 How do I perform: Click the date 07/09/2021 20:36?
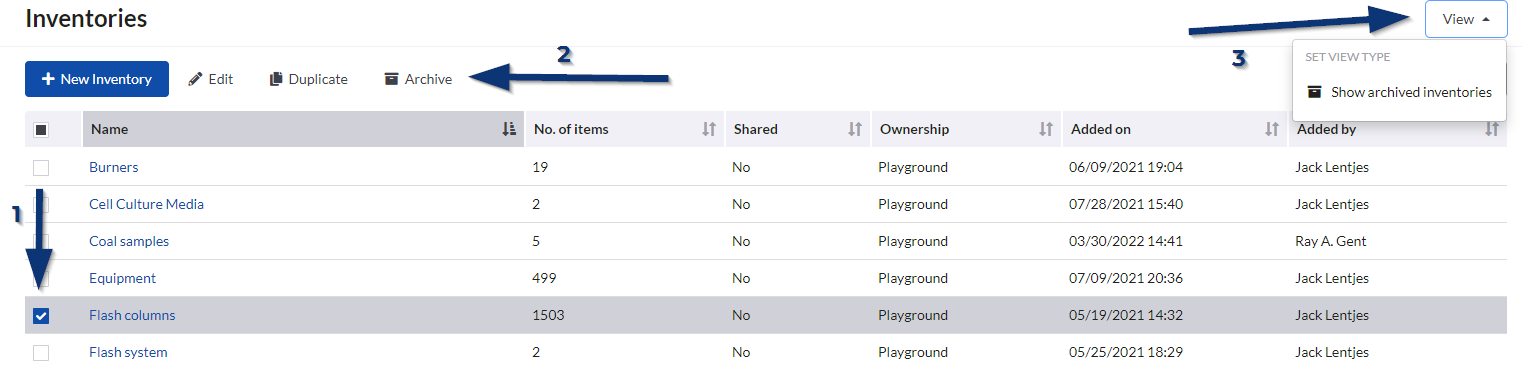click(1127, 278)
